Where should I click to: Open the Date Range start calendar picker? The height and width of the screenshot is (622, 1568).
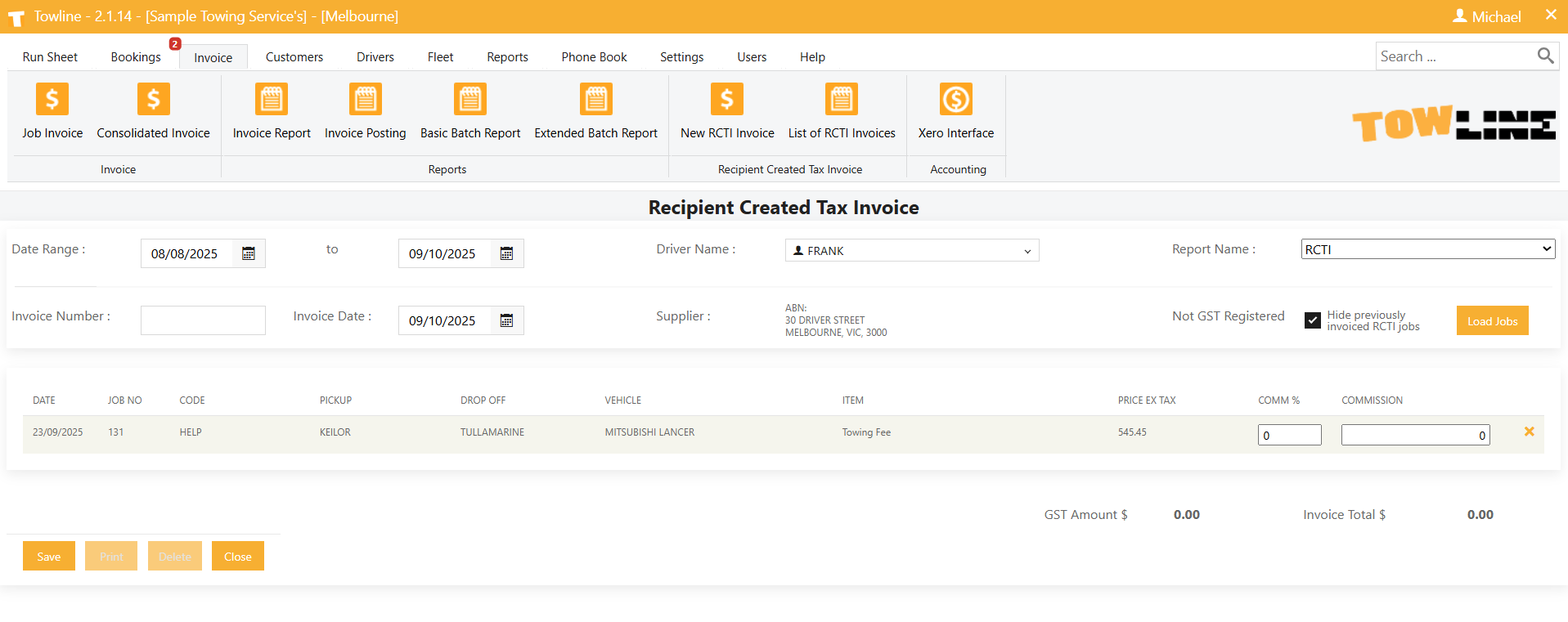tap(249, 254)
